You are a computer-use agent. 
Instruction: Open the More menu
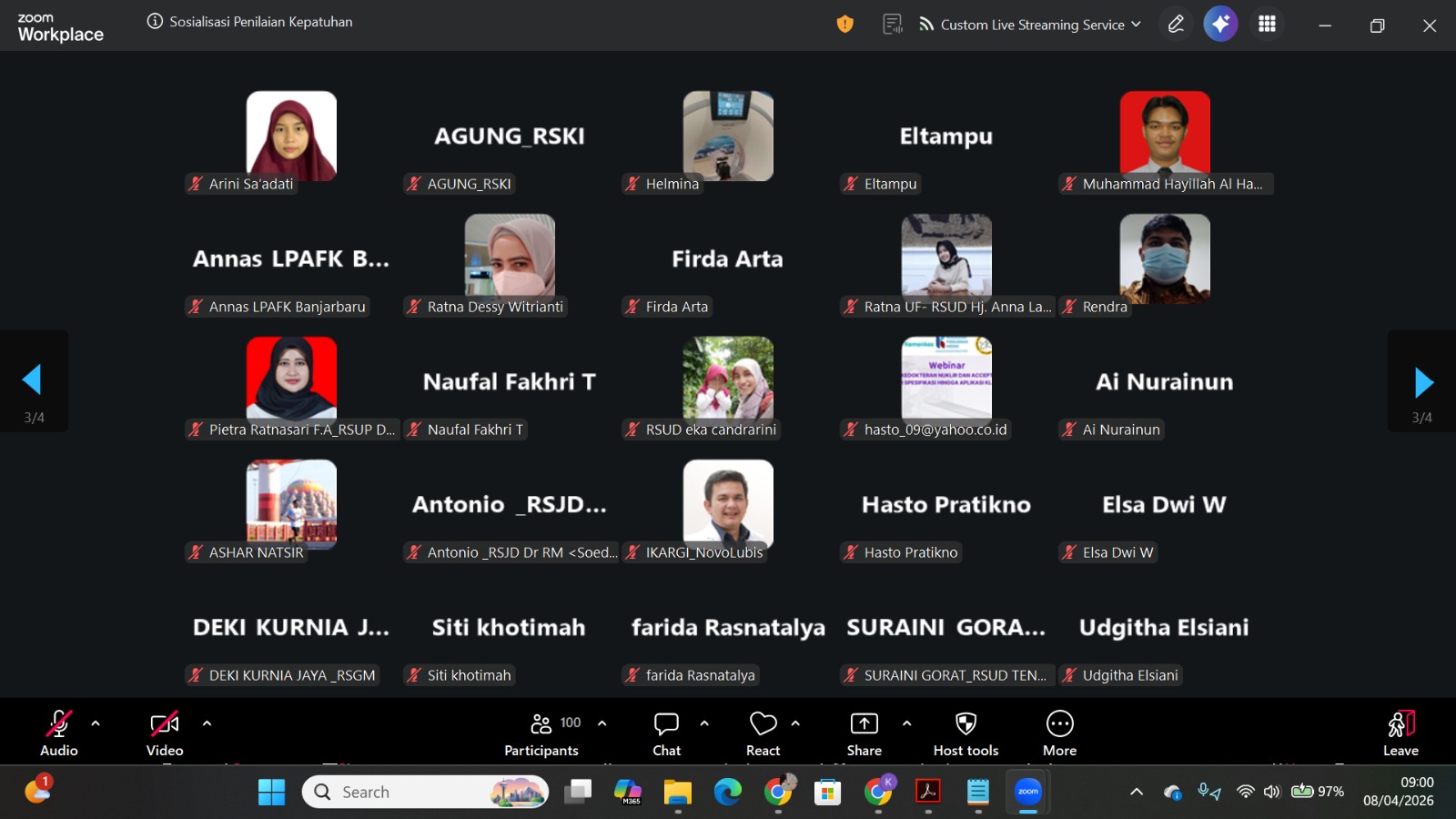click(1059, 733)
